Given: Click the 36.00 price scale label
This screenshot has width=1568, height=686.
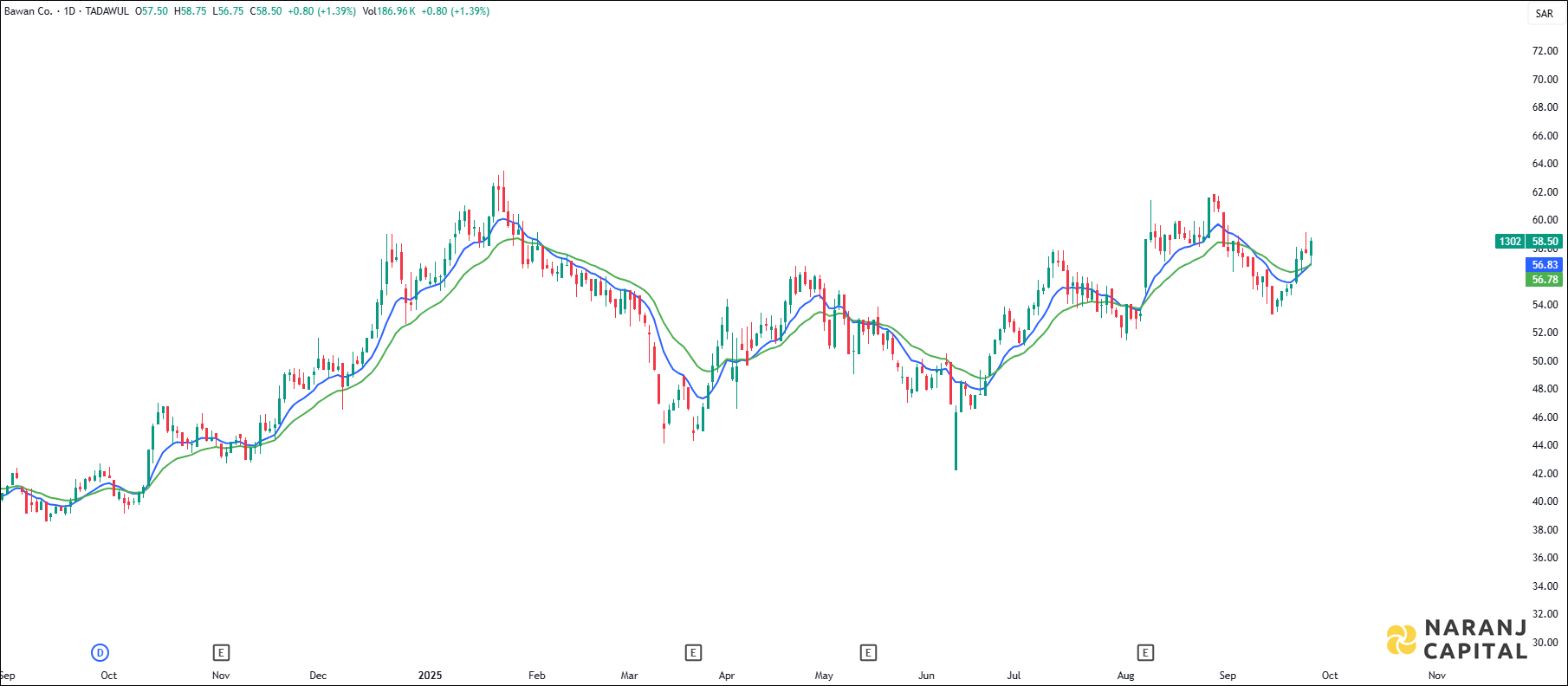Looking at the screenshot, I should click(x=1545, y=558).
